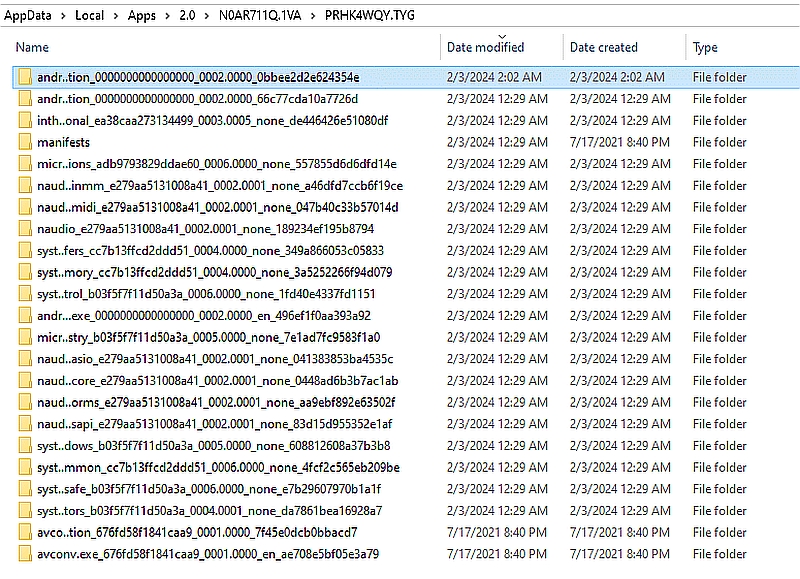The width and height of the screenshot is (800, 579).
Task: Select name naud..inmm_e279aa5131008a41_0002.0001_none_a46dfd7ccb6f19ce
Action: click(220, 186)
